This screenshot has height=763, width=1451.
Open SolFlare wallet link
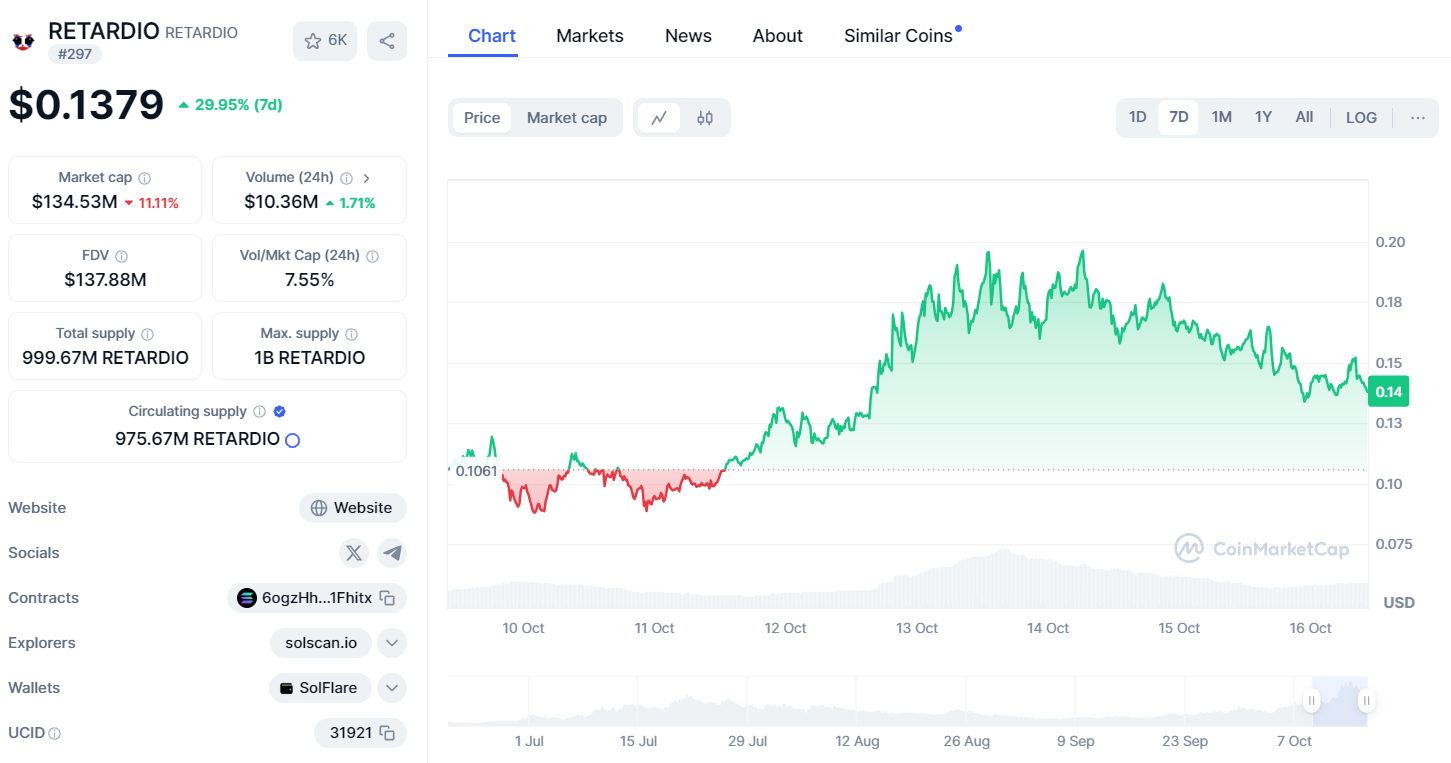click(x=320, y=688)
